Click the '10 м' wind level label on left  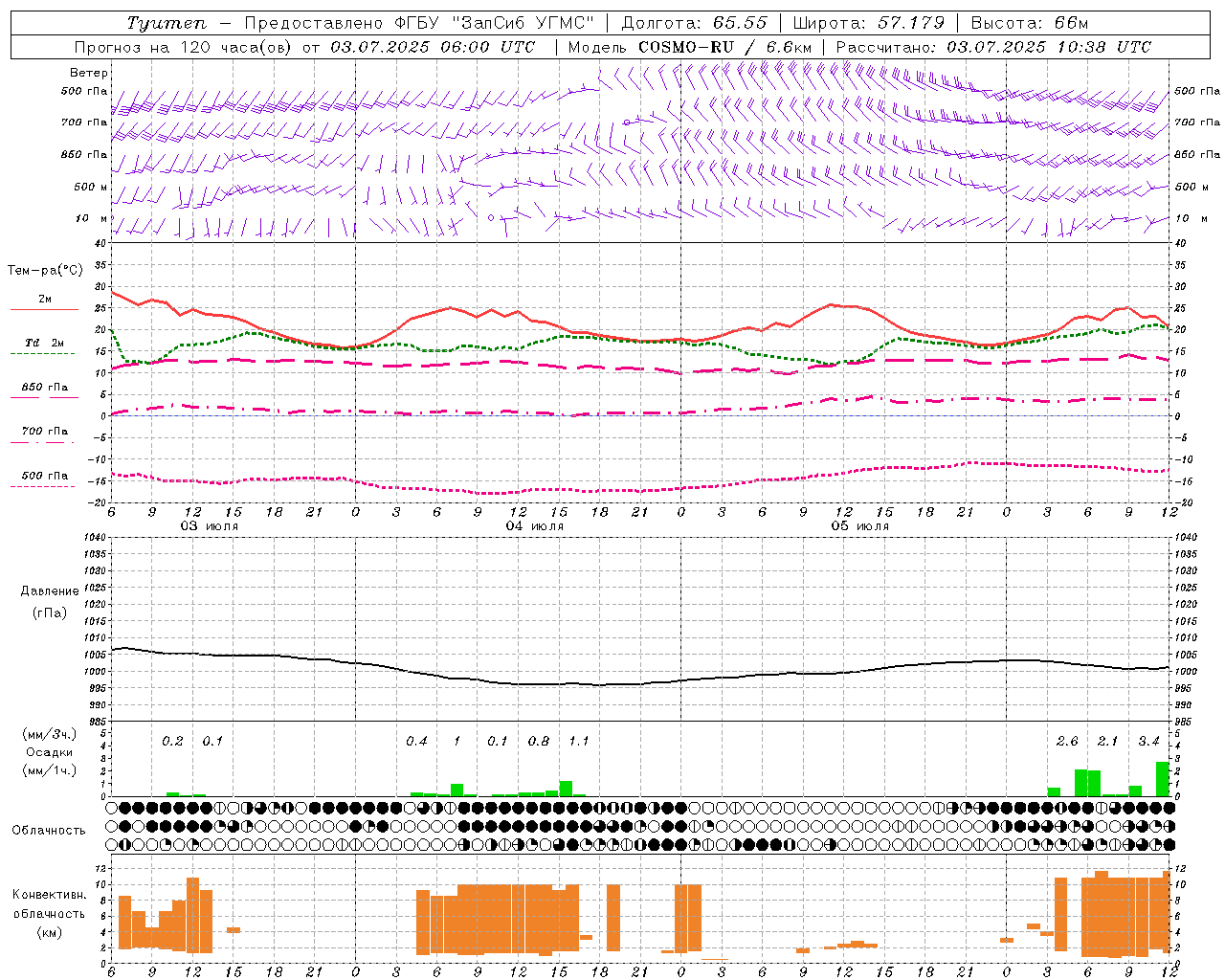(91, 218)
